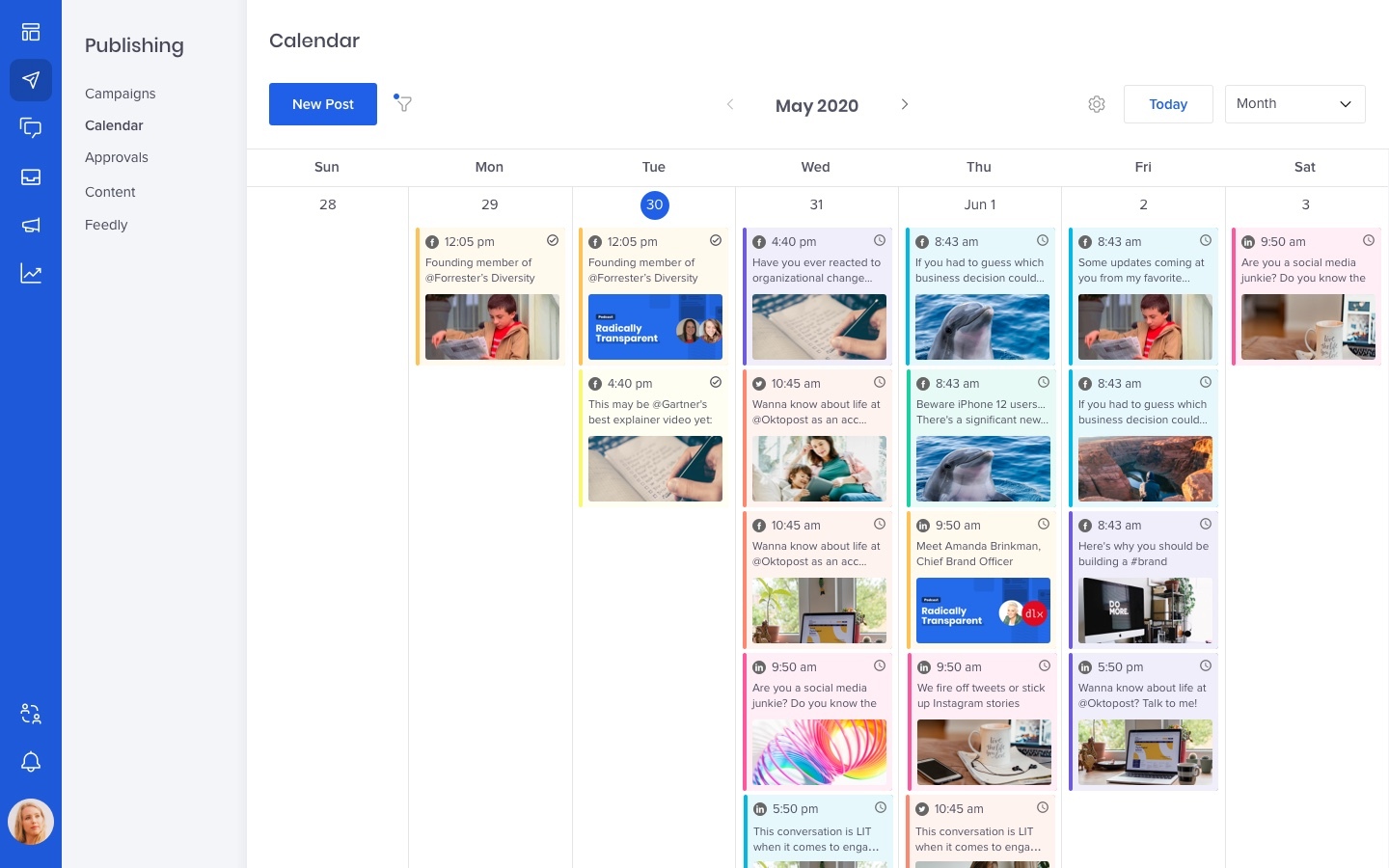1389x868 pixels.
Task: Open the calendar filter funnel icon
Action: pos(403,102)
